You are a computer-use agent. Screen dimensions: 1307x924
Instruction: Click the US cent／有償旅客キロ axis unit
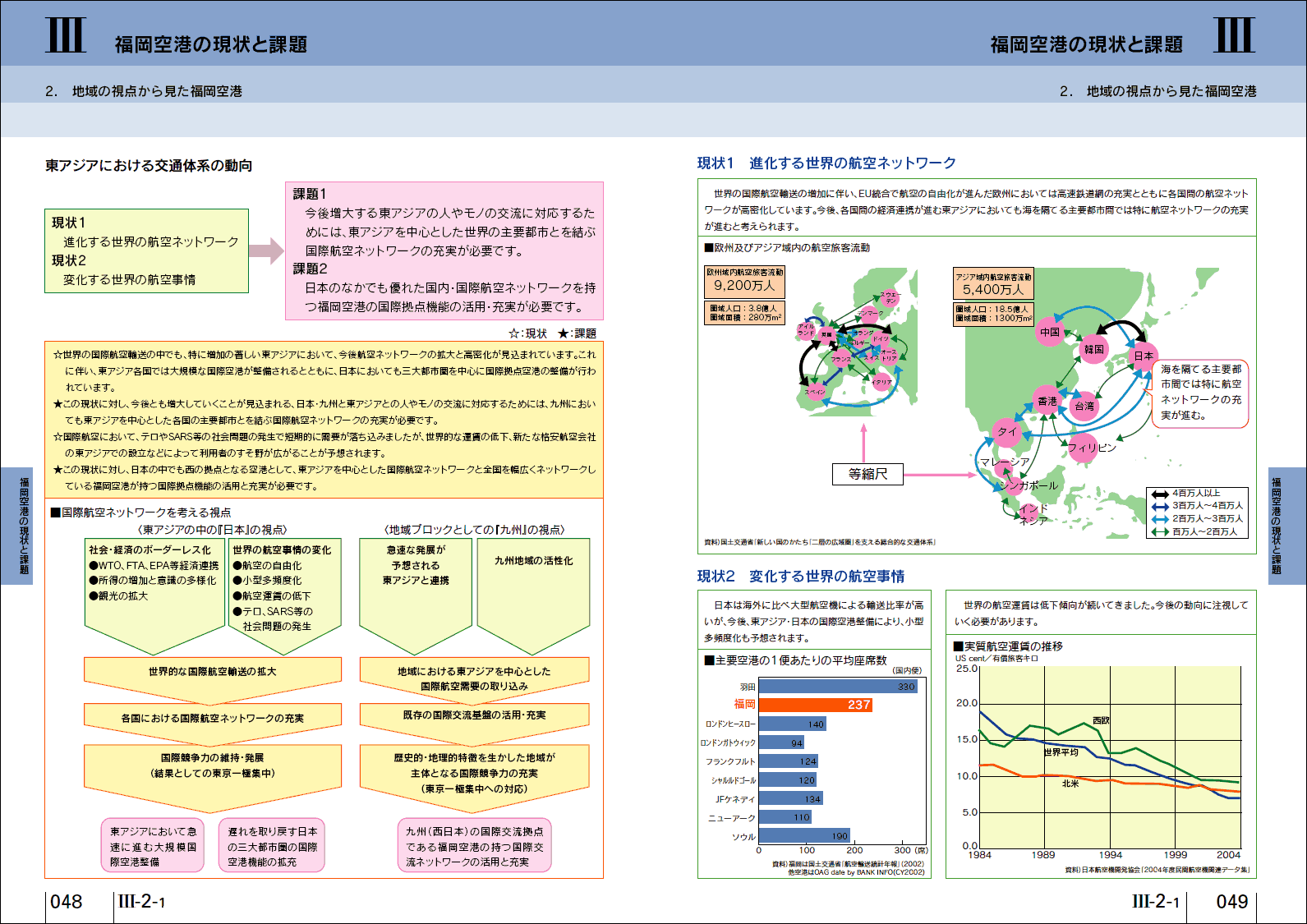tap(996, 659)
